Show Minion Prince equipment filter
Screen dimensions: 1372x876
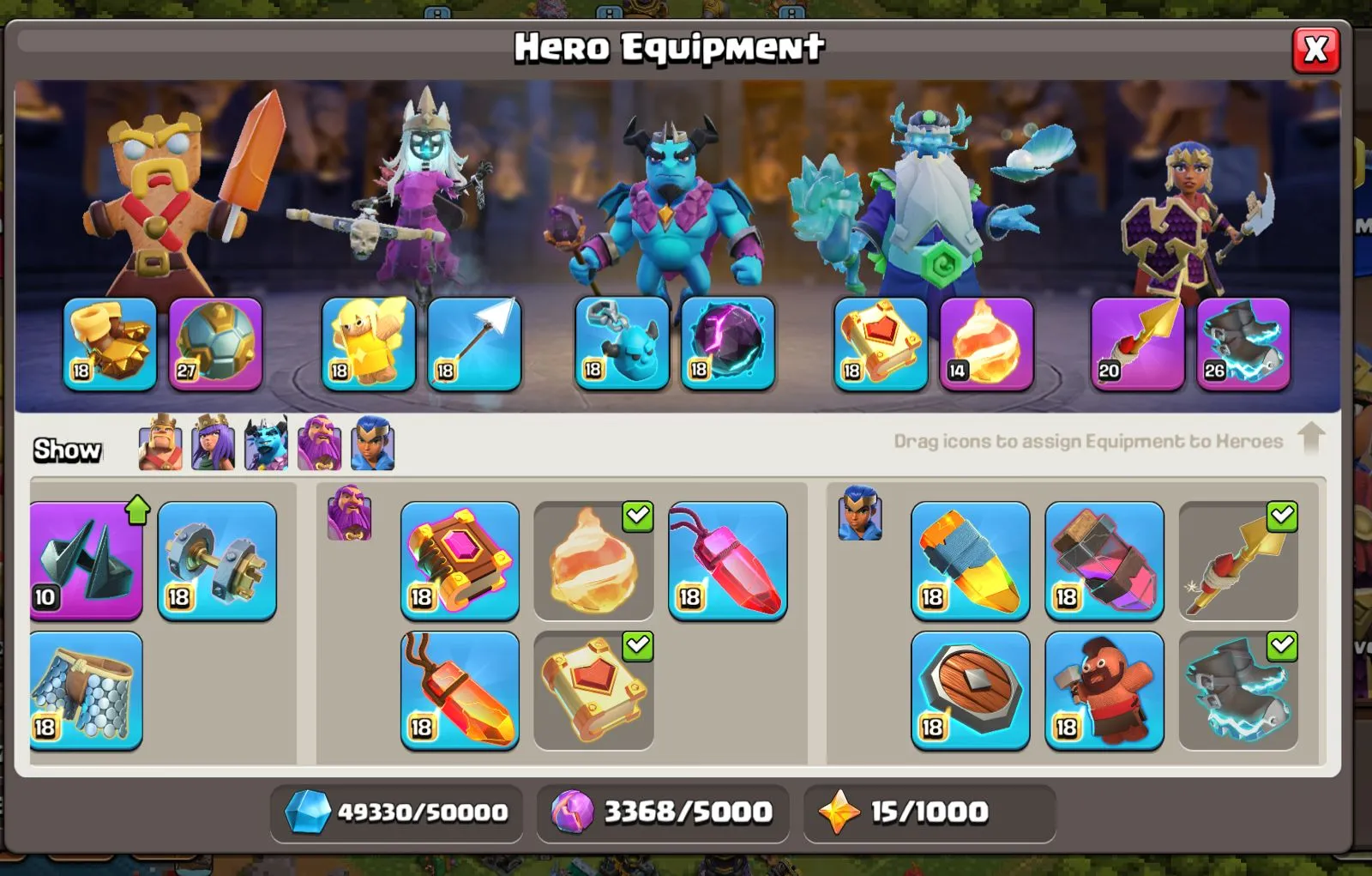[x=266, y=443]
